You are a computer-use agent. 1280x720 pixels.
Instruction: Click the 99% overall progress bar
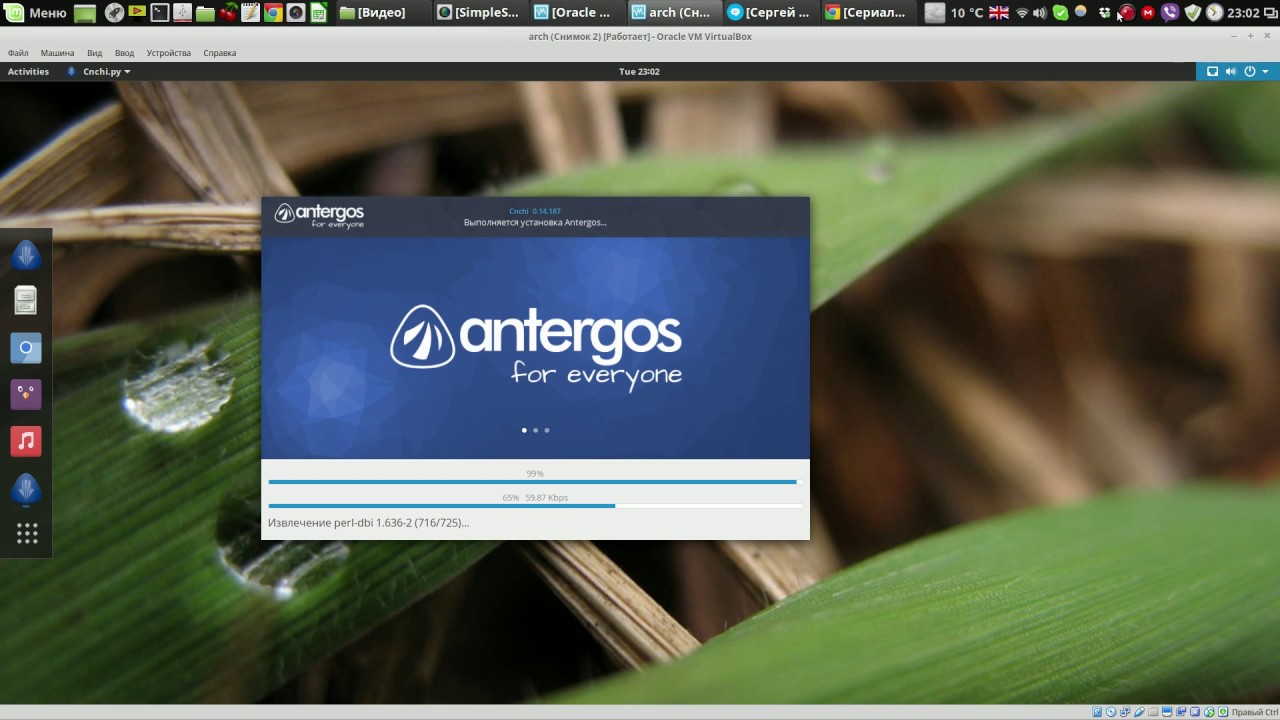click(x=535, y=482)
